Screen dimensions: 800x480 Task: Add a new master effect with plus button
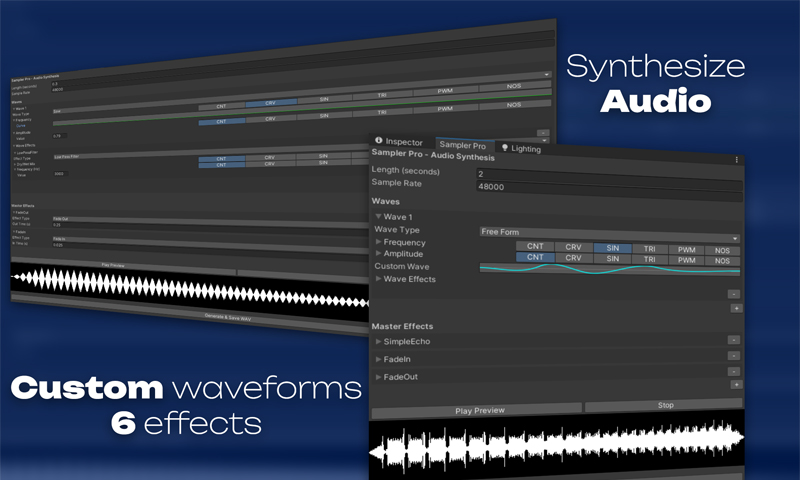tap(736, 384)
